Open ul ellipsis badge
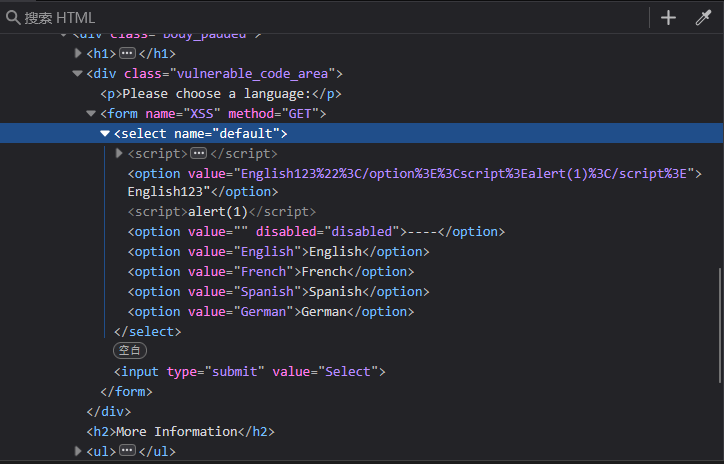This screenshot has height=464, width=724. (x=127, y=450)
